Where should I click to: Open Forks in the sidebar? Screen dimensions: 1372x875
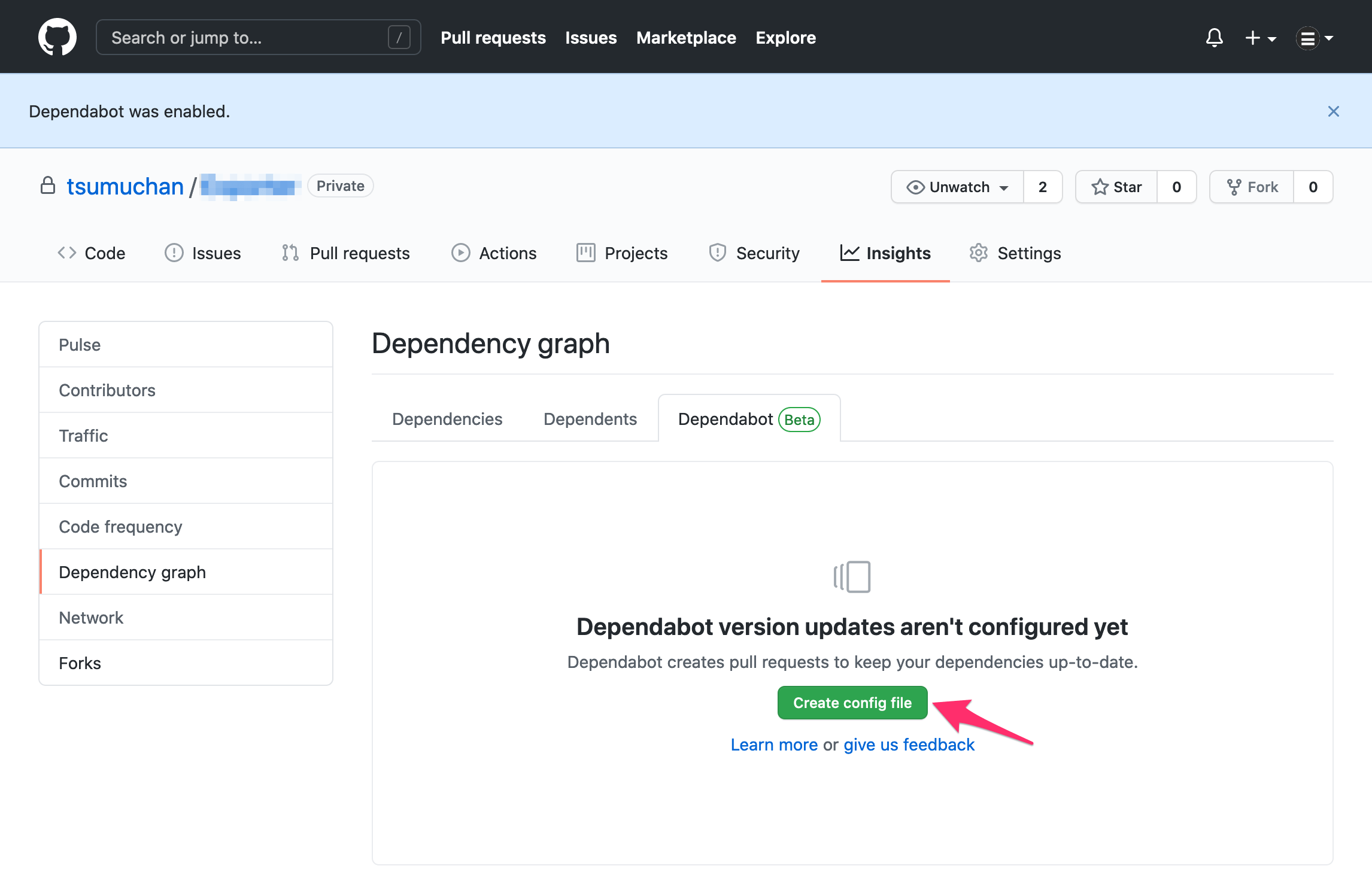tap(186, 663)
